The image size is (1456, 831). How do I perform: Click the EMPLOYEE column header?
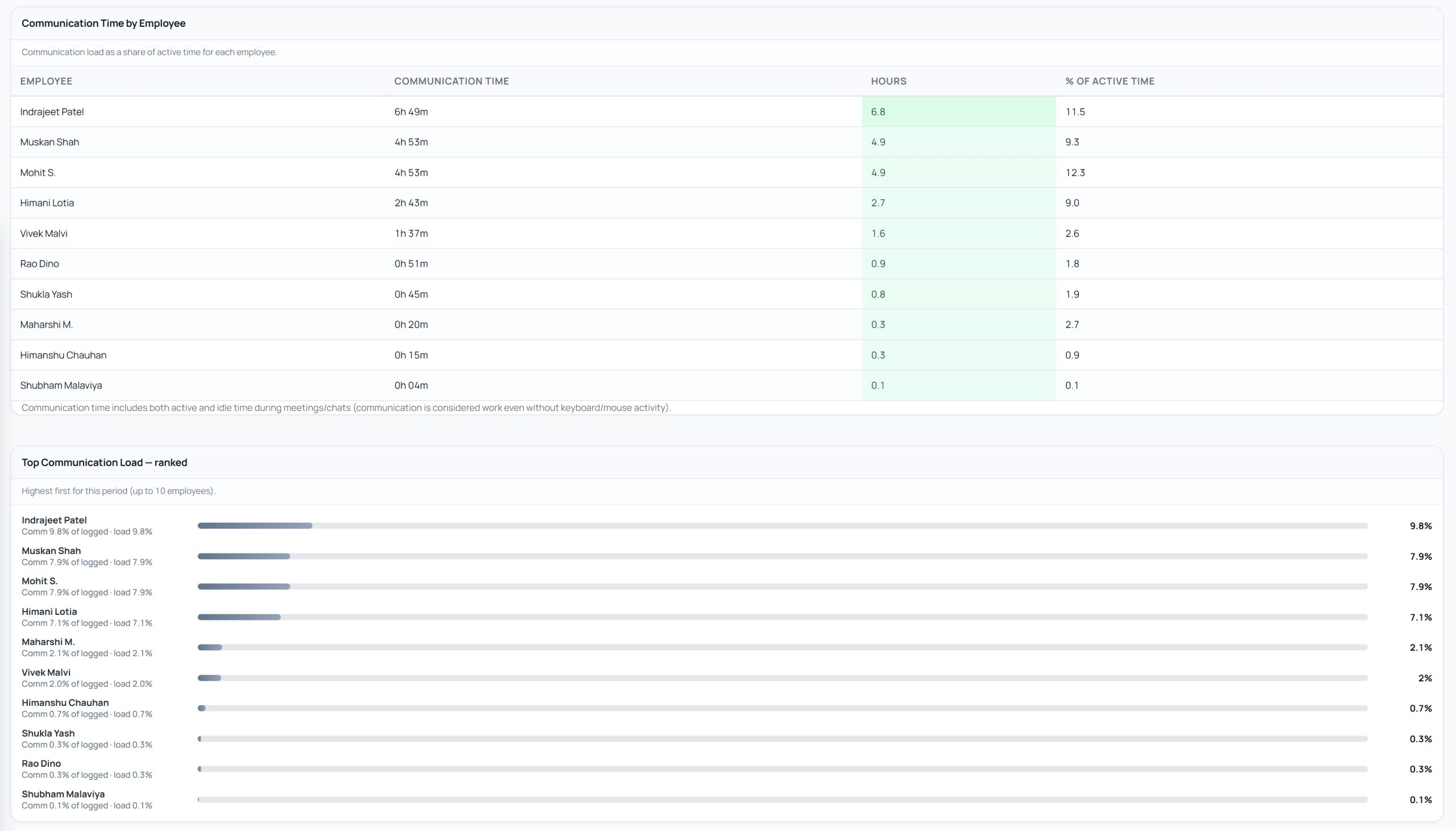[46, 81]
